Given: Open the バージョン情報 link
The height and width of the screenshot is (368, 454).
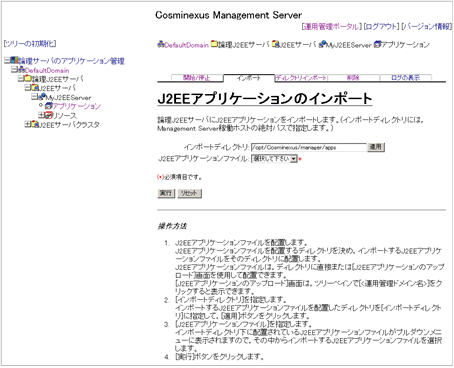Looking at the screenshot, I should [x=427, y=27].
